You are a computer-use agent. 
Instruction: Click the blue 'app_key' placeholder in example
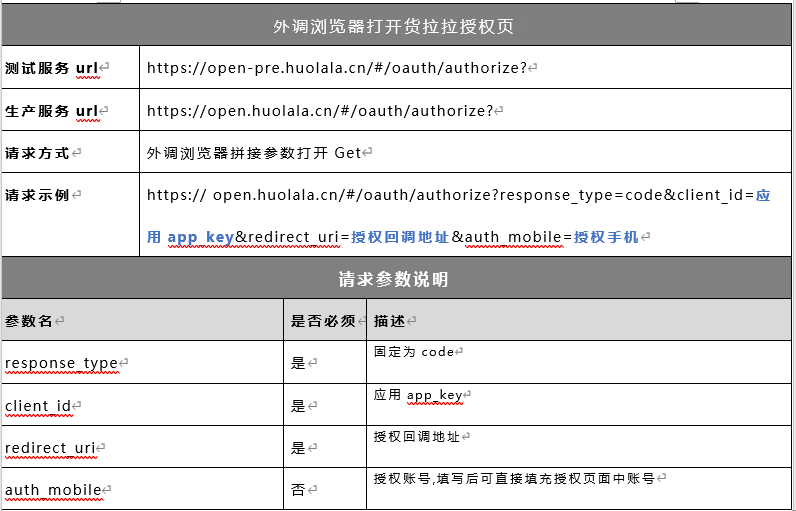click(x=201, y=237)
